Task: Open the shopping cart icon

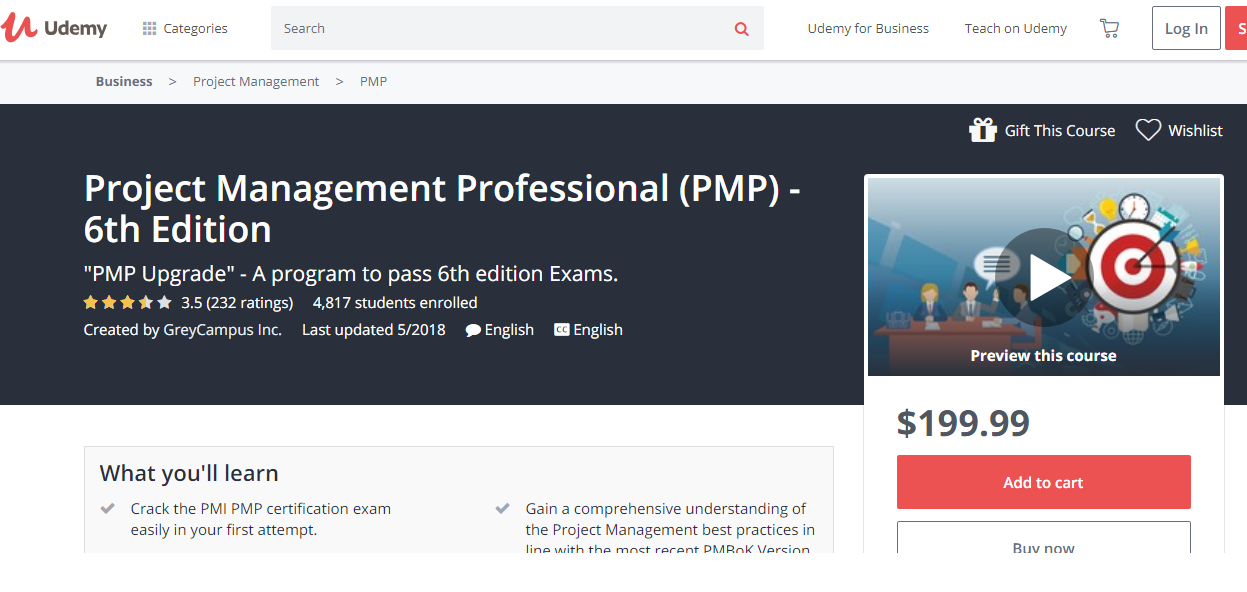Action: point(1109,28)
